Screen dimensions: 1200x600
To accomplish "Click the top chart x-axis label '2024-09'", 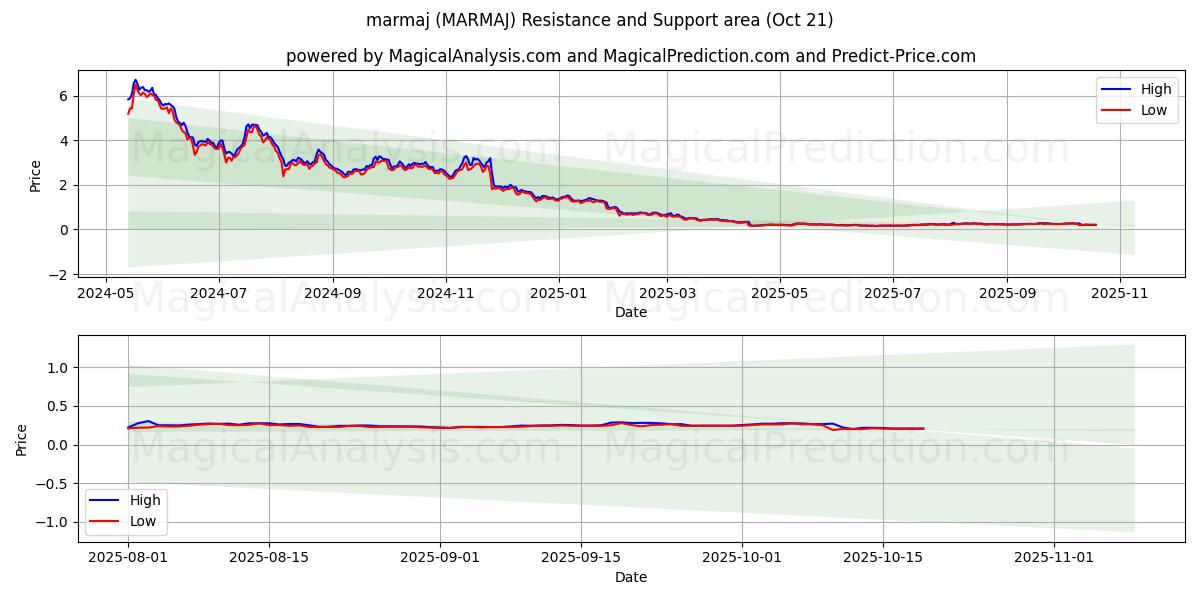I will pyautogui.click(x=332, y=294).
